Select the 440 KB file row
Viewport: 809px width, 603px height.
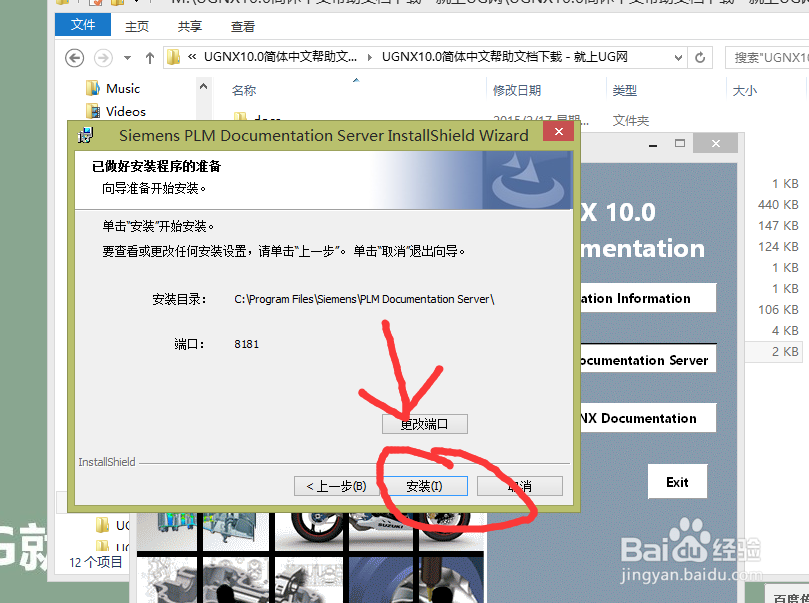tap(778, 205)
